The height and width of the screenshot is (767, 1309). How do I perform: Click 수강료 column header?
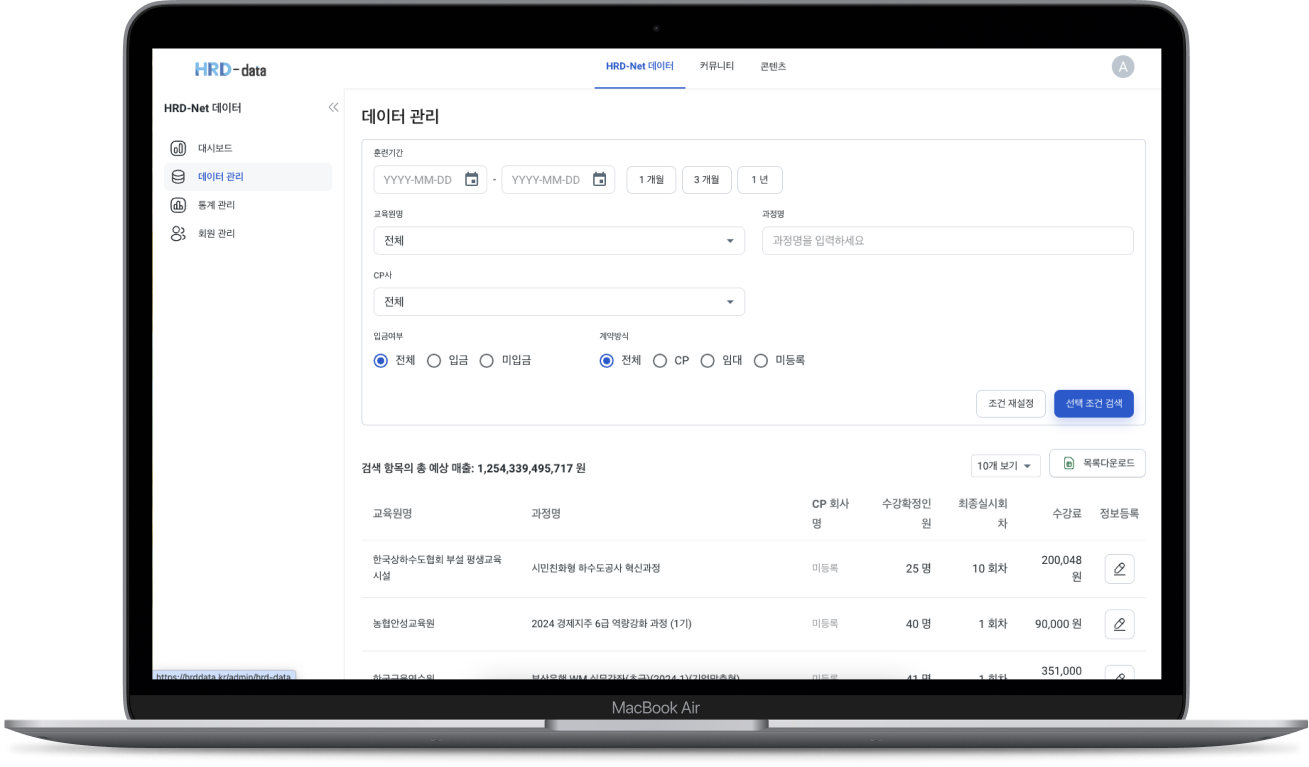click(1067, 514)
